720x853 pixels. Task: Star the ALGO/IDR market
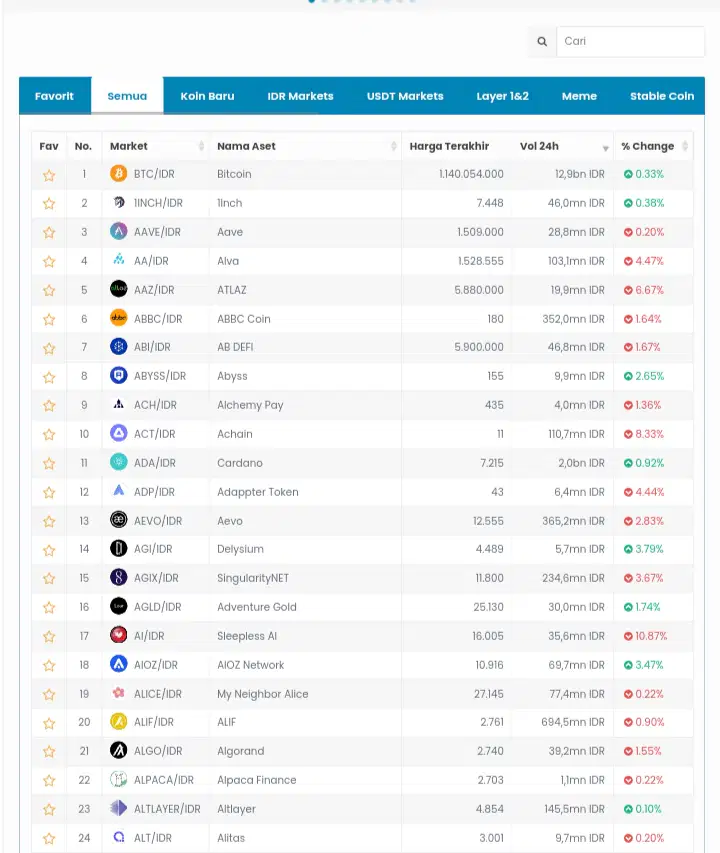coord(49,752)
